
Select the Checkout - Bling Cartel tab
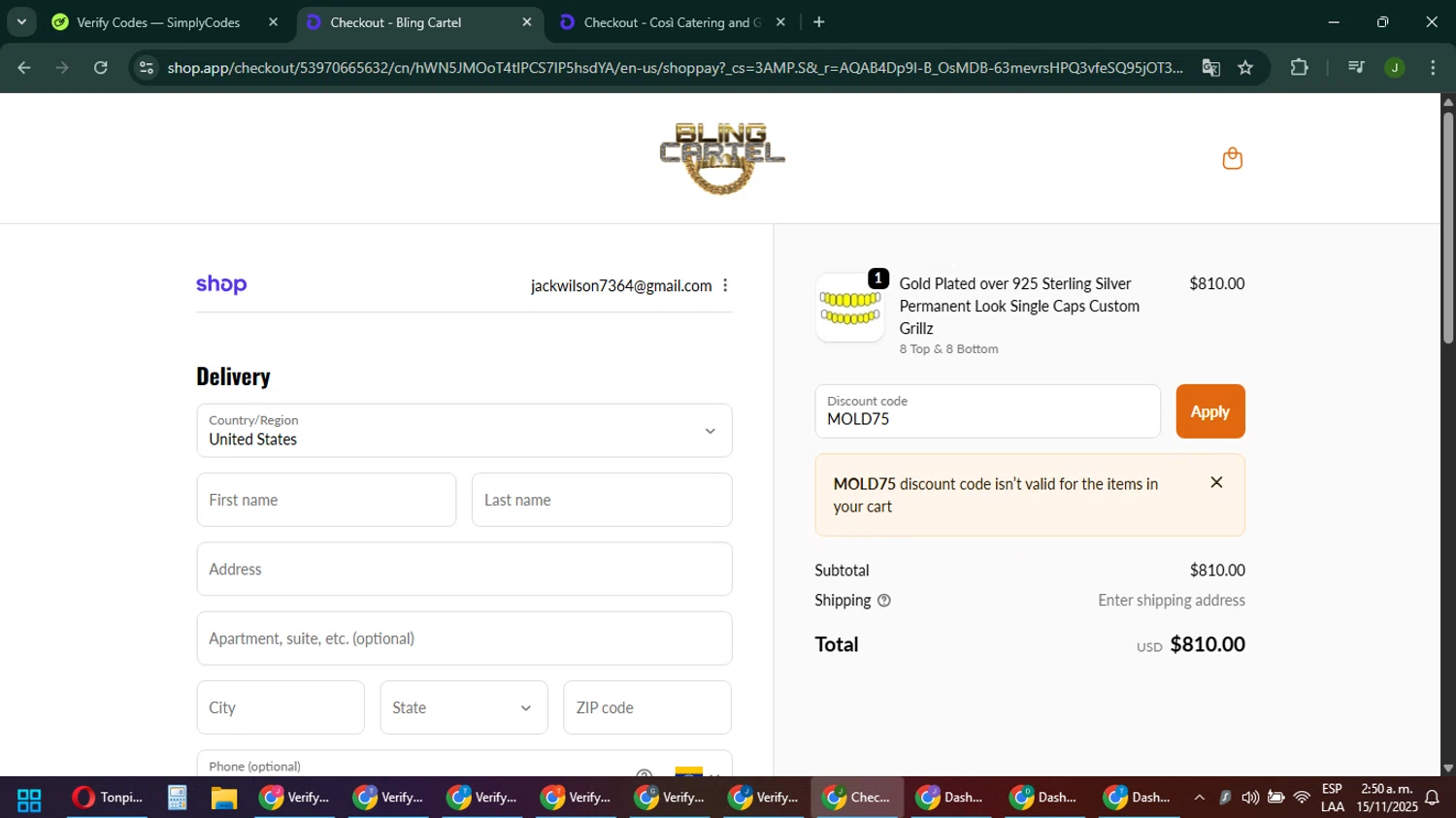[x=395, y=22]
